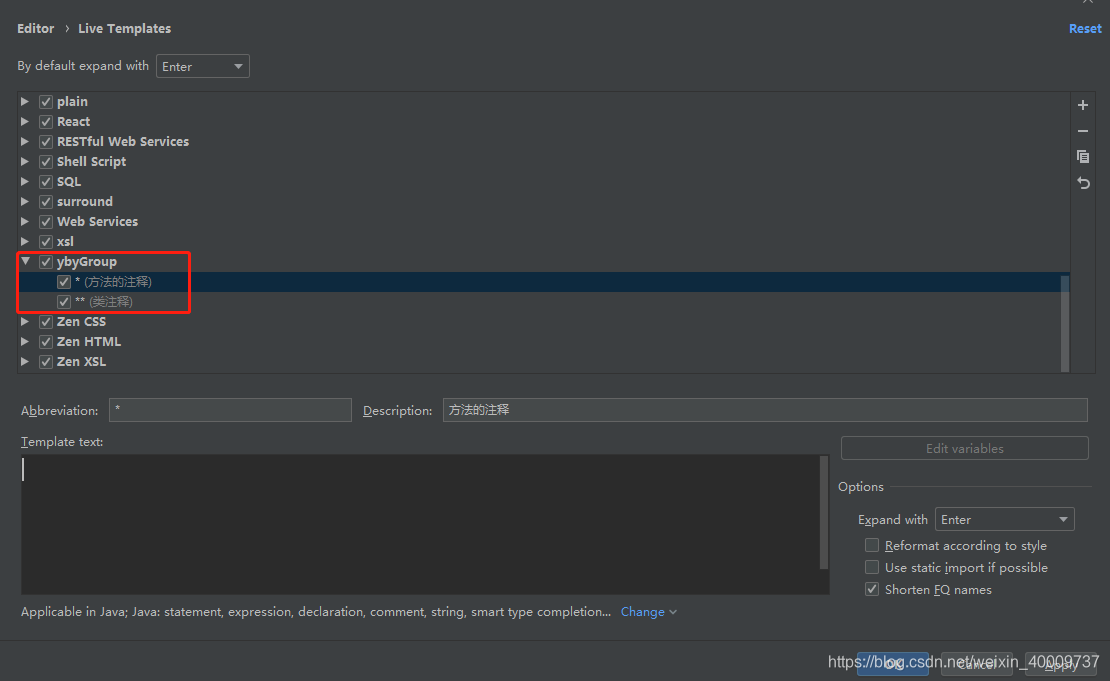Toggle the React group checkbox
Image resolution: width=1110 pixels, height=681 pixels.
(46, 122)
